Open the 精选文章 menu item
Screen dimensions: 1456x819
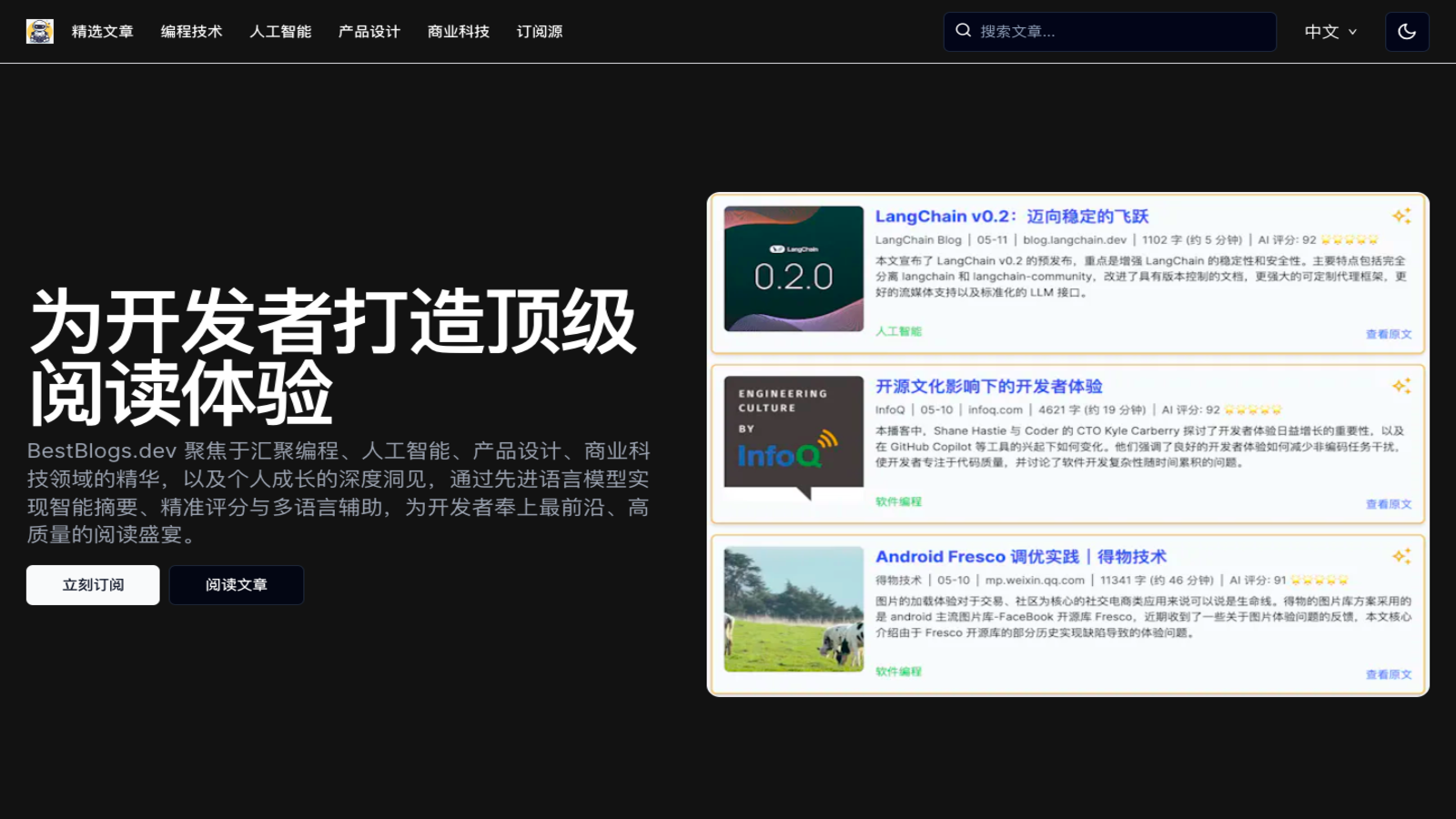[103, 32]
